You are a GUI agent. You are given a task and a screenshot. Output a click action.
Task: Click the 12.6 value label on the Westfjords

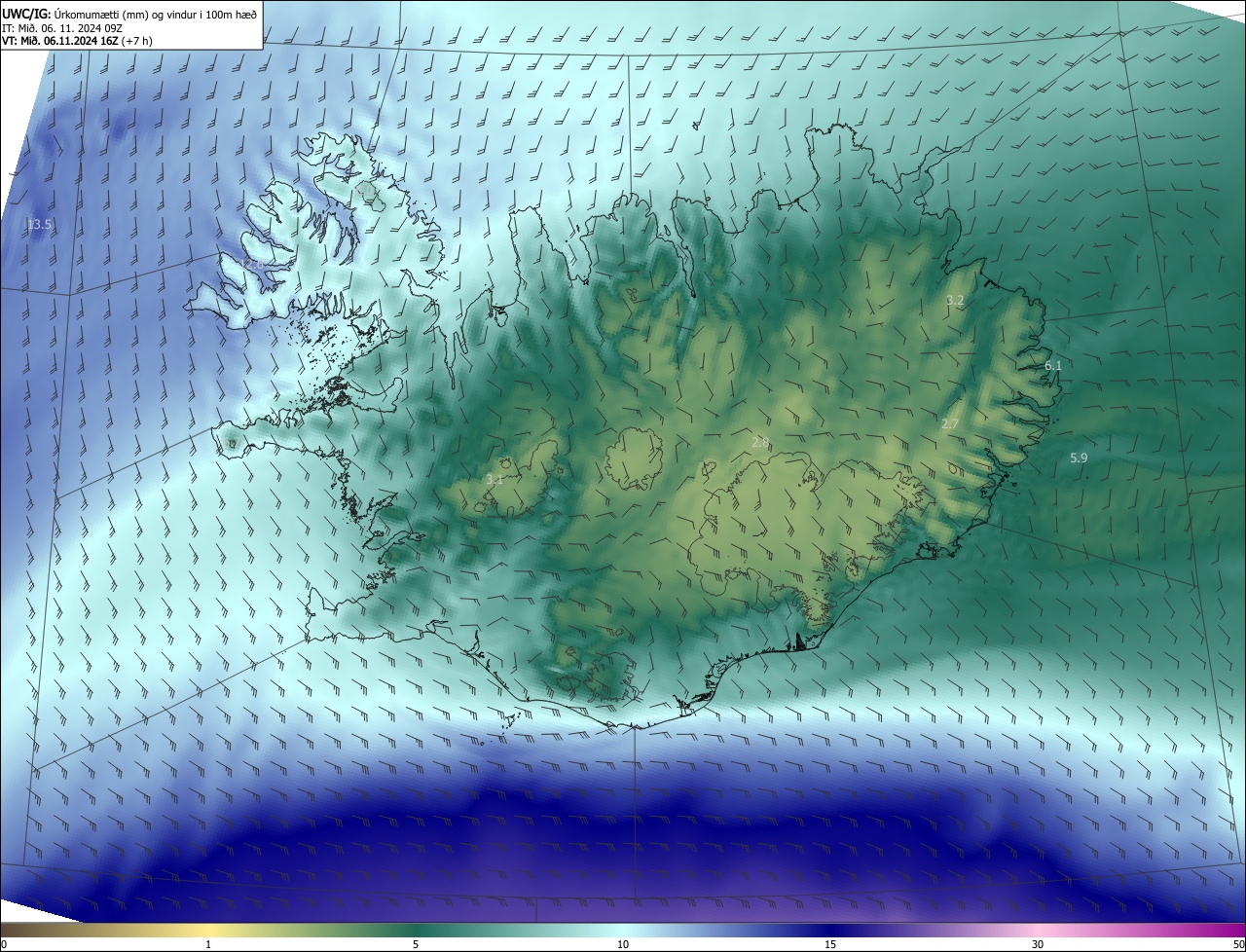pyautogui.click(x=252, y=265)
